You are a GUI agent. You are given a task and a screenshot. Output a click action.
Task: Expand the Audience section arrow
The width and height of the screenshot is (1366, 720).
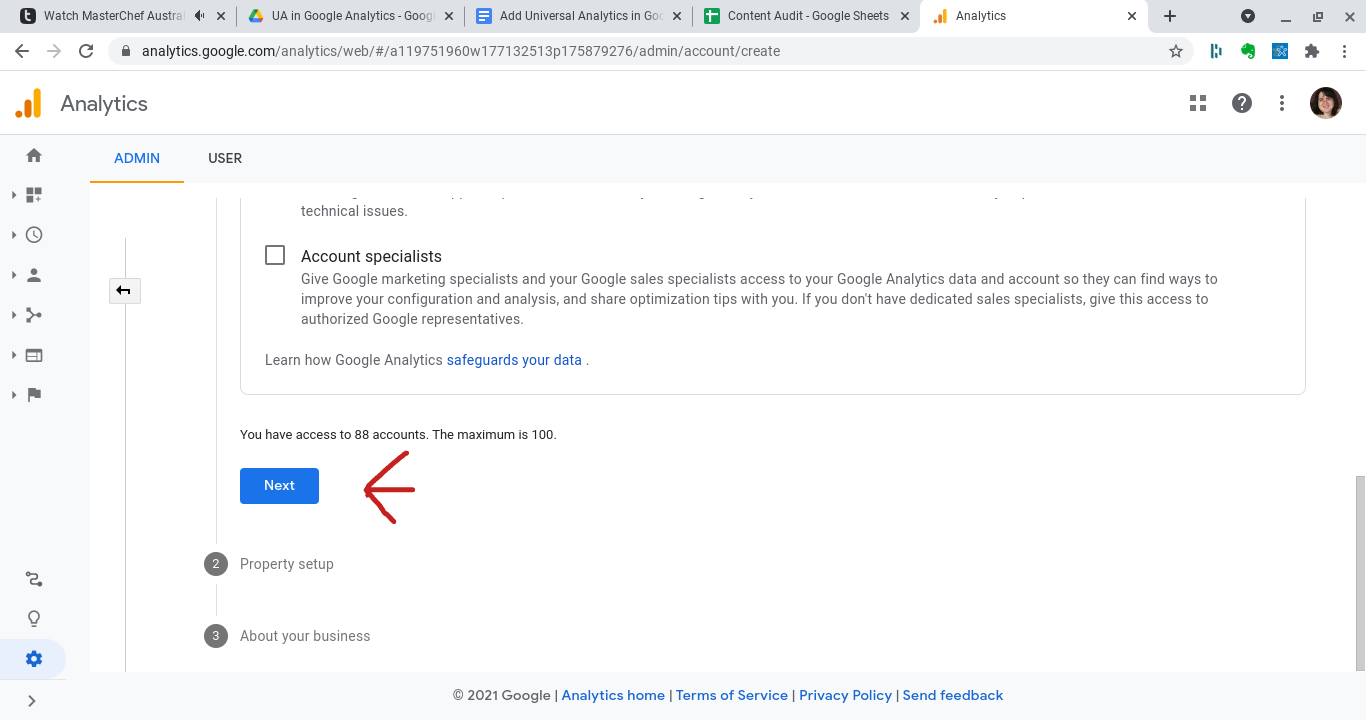tap(14, 275)
